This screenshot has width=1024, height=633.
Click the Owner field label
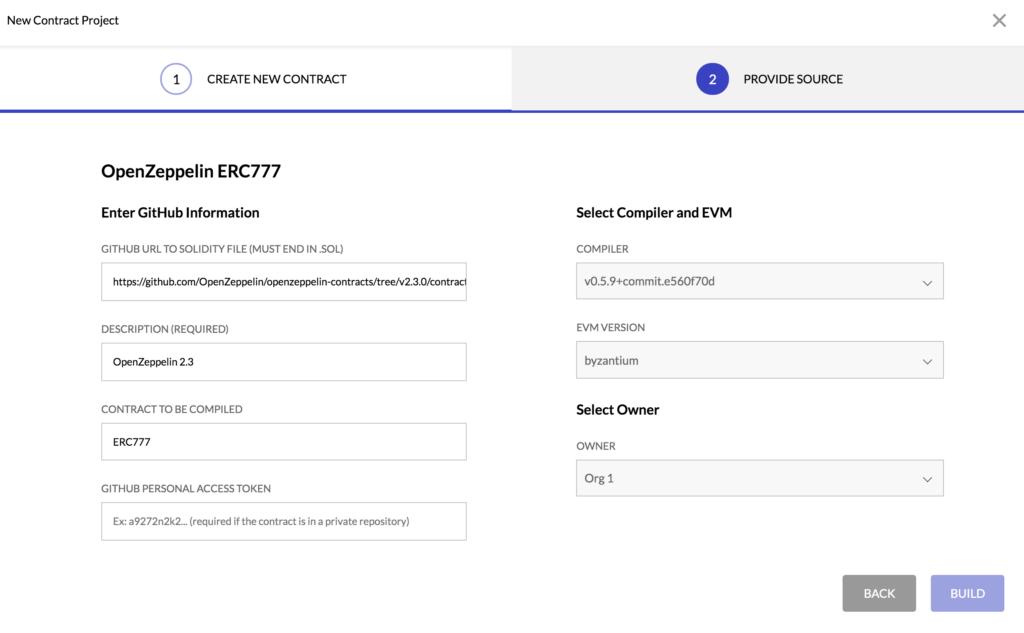[x=596, y=446]
